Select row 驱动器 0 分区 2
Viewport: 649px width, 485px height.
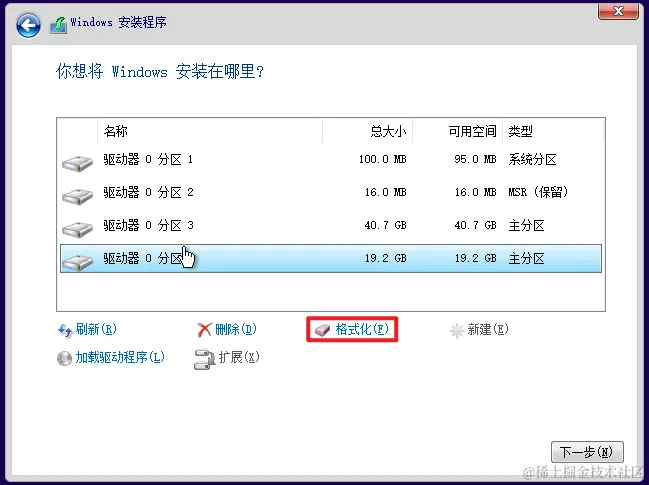point(331,192)
